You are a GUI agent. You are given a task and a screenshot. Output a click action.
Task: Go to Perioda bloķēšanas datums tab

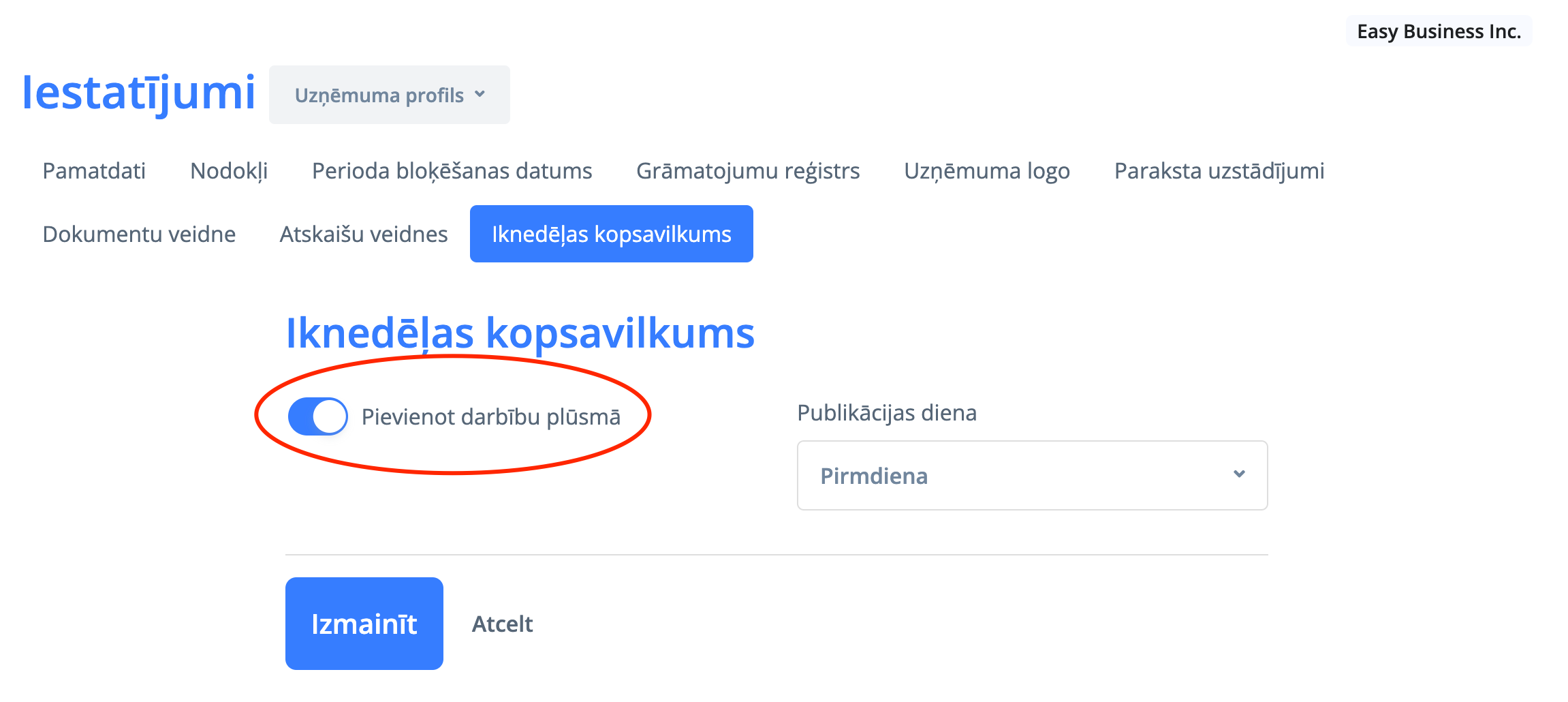[x=452, y=171]
